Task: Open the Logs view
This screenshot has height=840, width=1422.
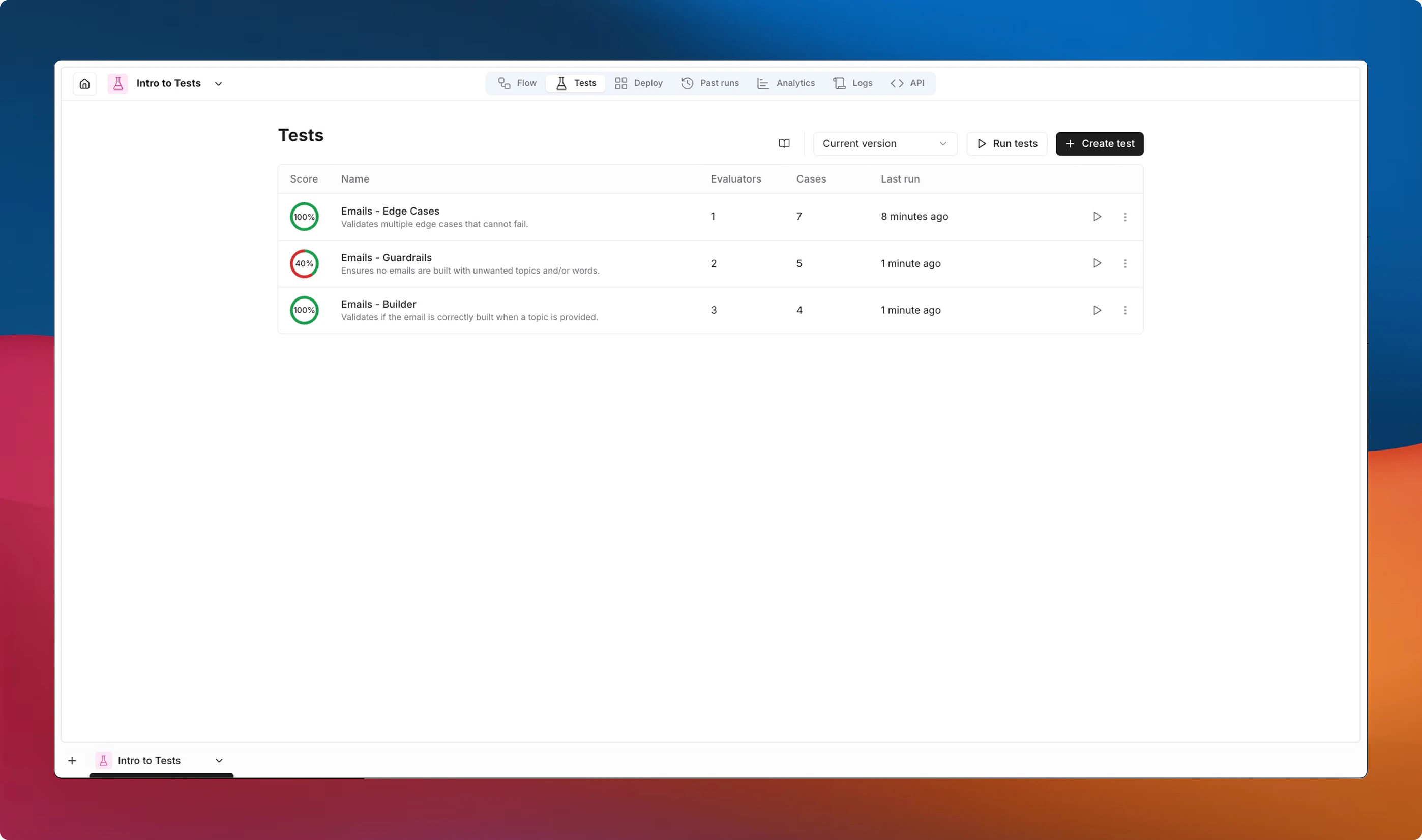Action: point(852,83)
